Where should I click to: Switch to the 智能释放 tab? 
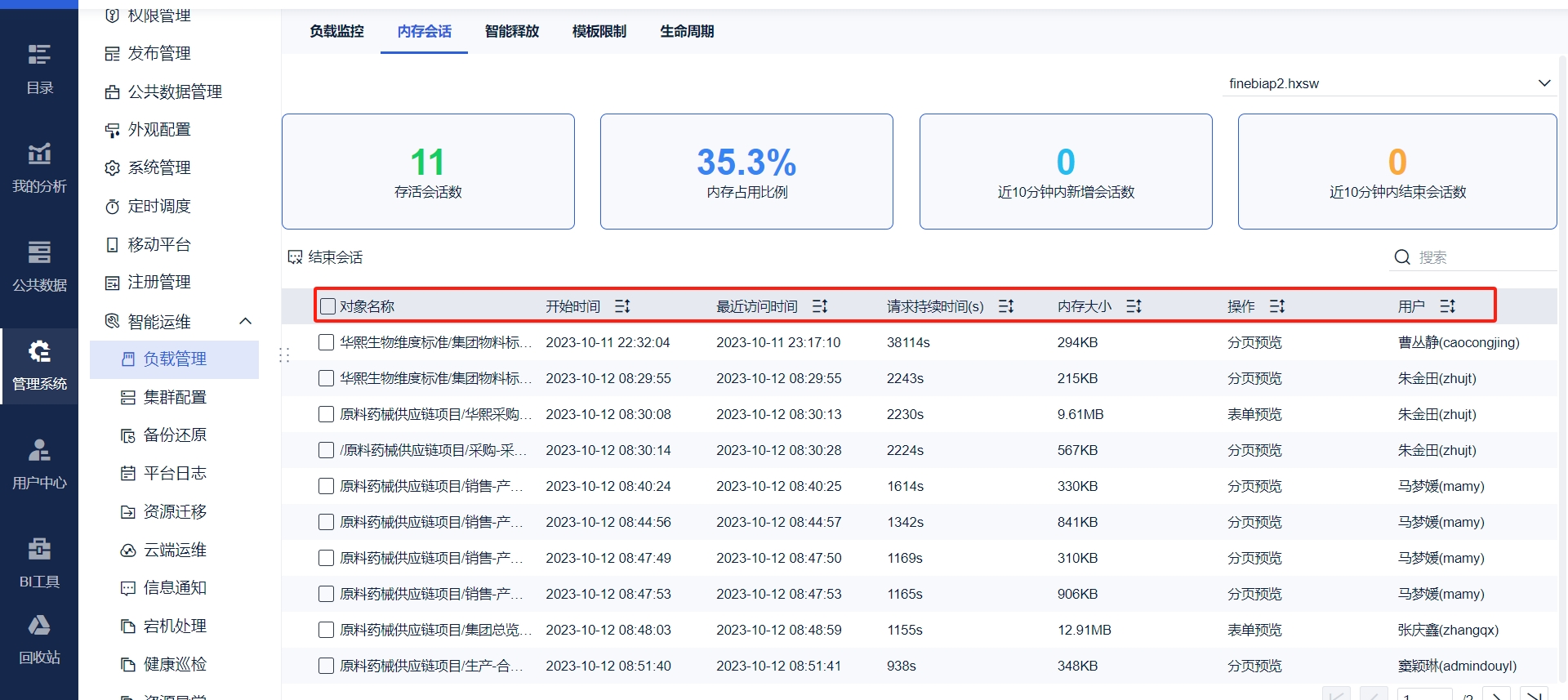[512, 32]
